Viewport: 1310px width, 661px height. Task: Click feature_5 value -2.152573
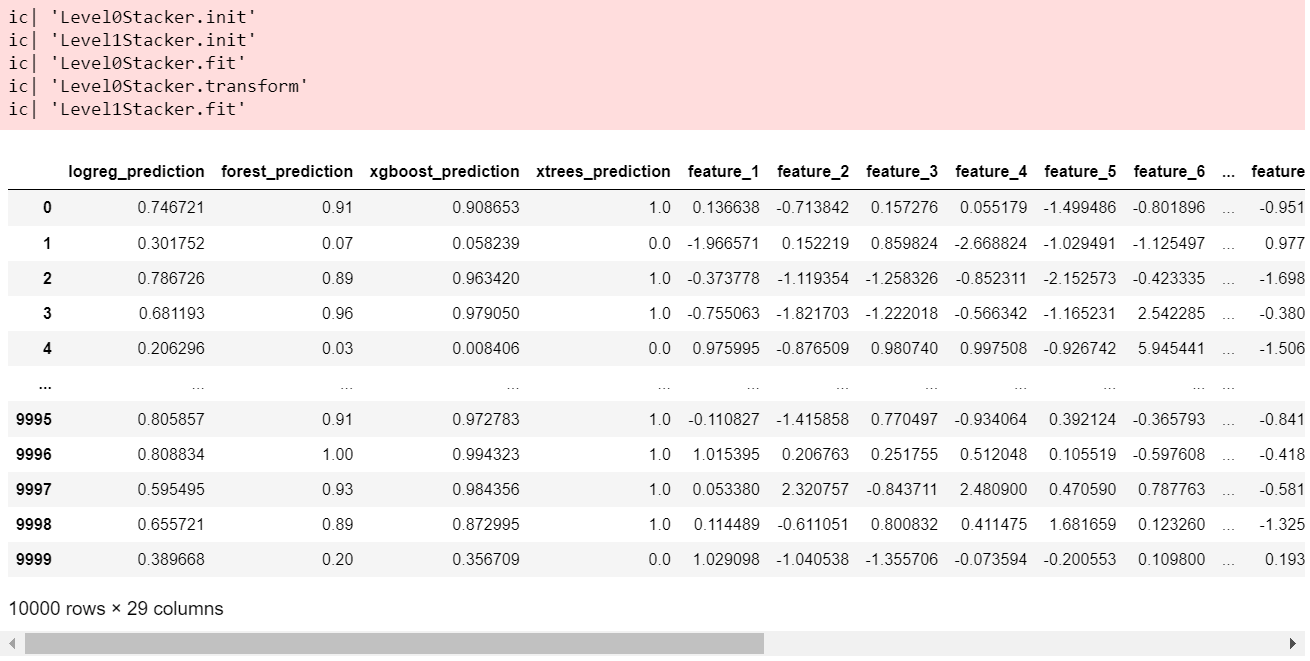(x=1080, y=278)
